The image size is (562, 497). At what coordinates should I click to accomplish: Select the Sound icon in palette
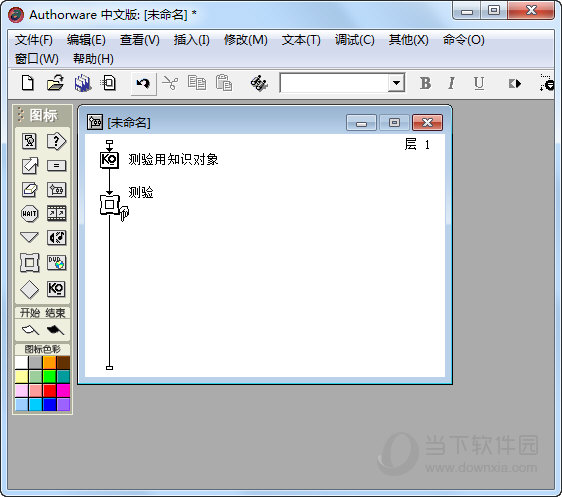tap(56, 237)
